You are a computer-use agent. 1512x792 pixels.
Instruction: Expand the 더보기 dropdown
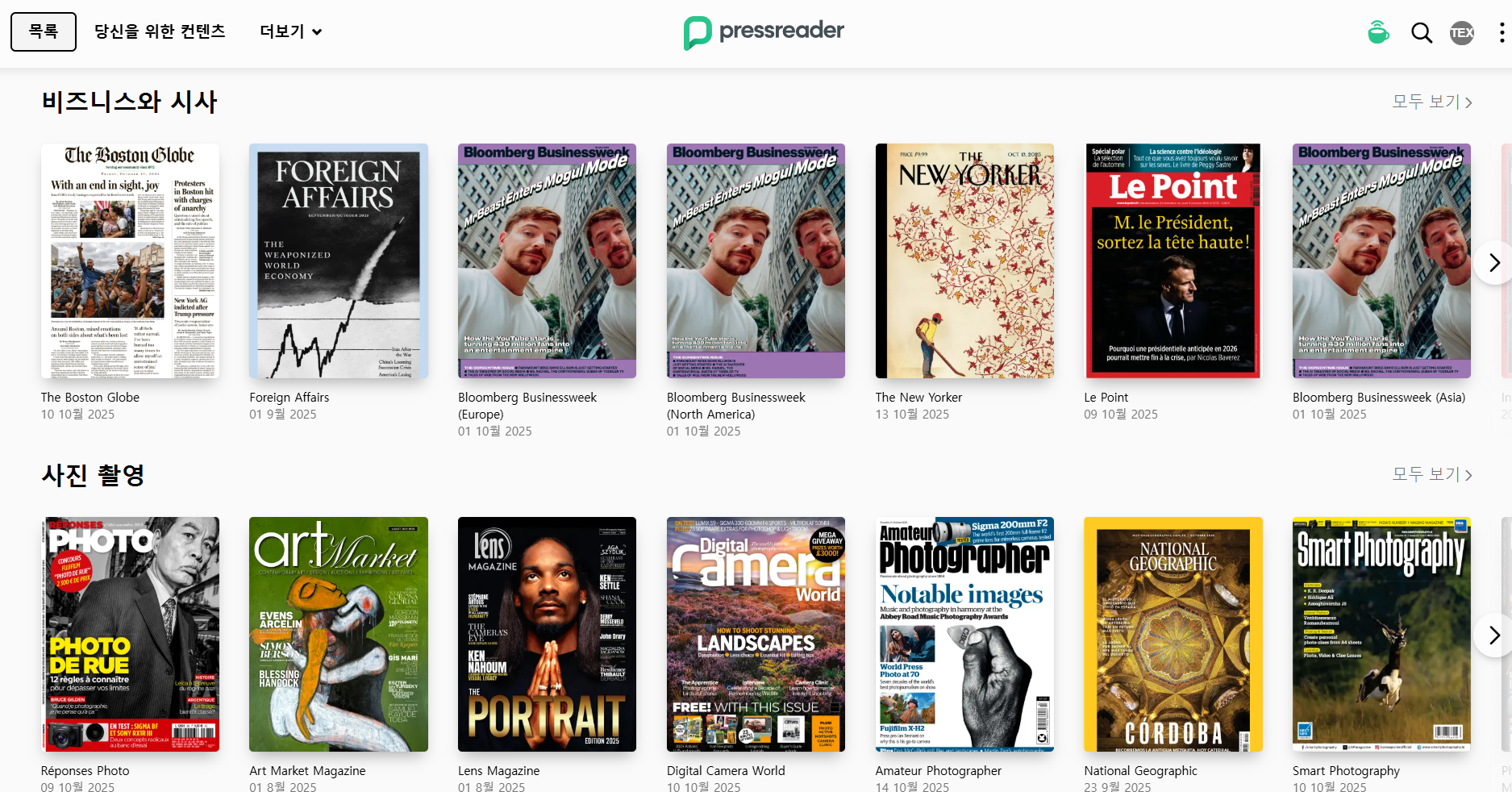pos(289,31)
